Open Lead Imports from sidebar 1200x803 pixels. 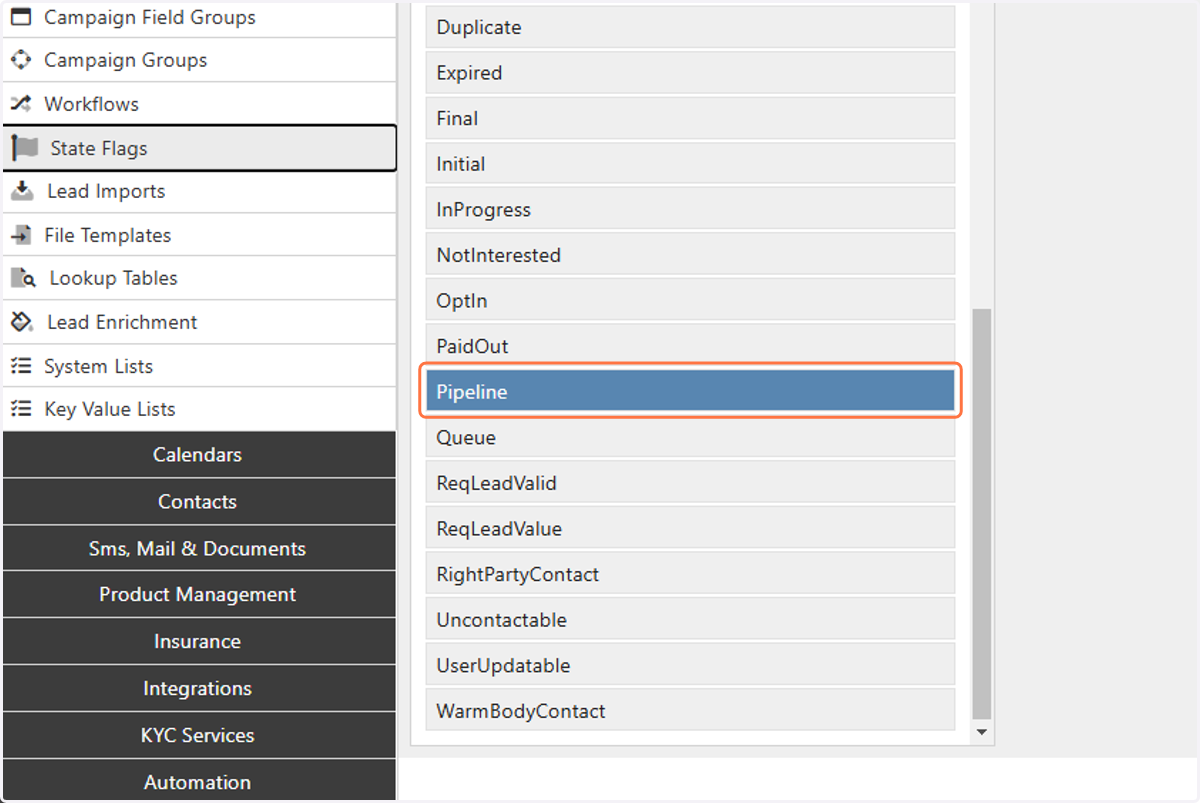coord(199,191)
